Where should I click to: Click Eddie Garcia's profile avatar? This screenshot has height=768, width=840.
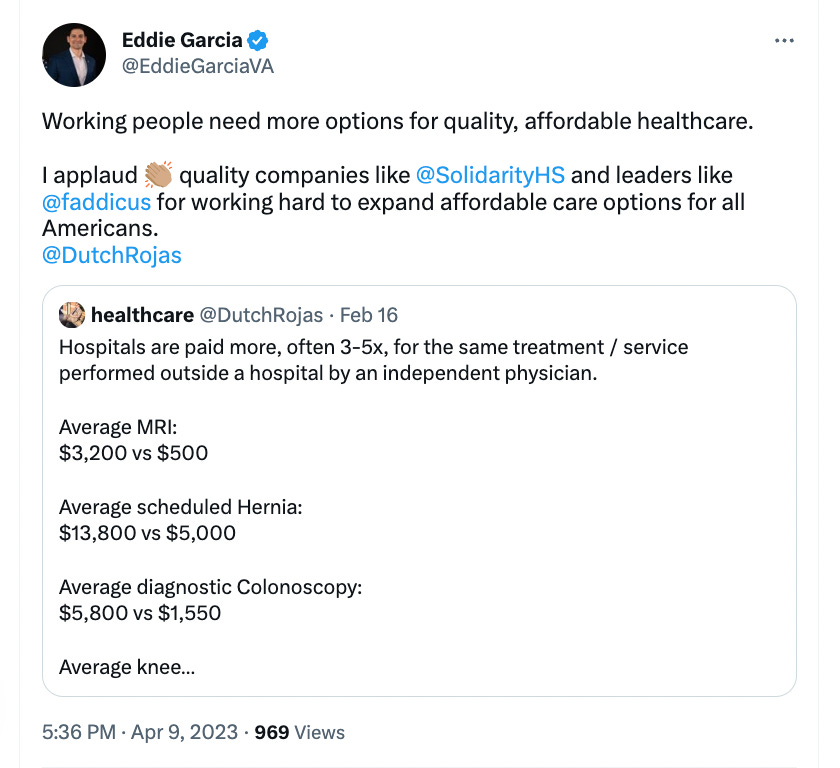pos(74,54)
